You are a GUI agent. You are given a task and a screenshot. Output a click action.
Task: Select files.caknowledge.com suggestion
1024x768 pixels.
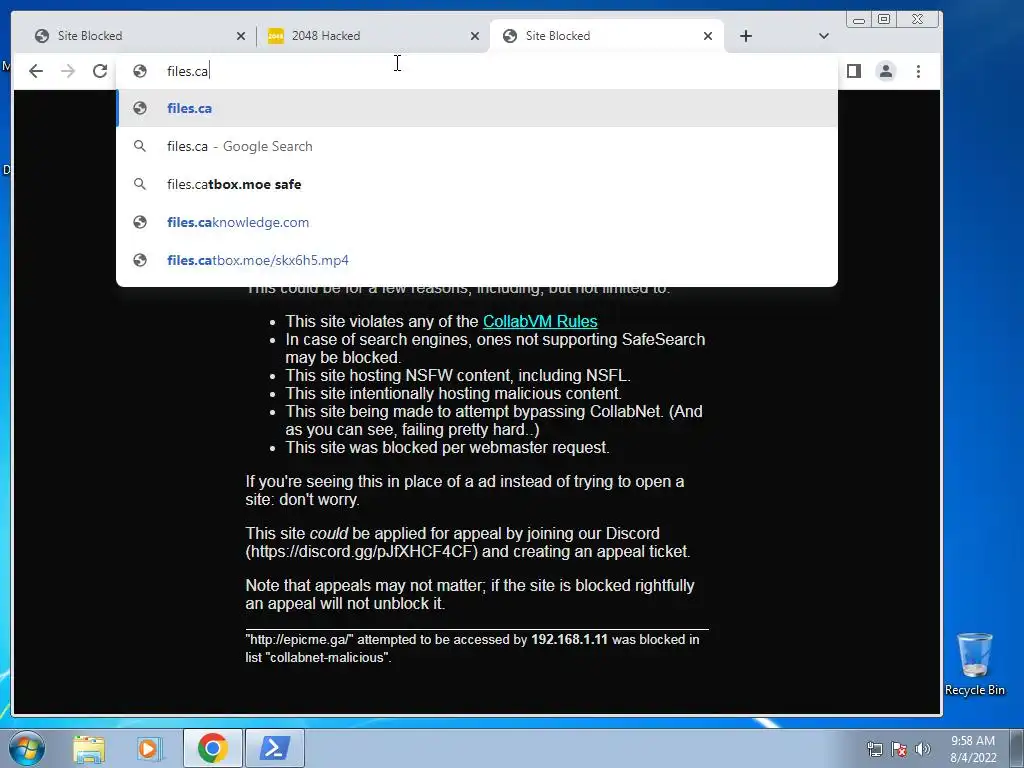click(477, 222)
